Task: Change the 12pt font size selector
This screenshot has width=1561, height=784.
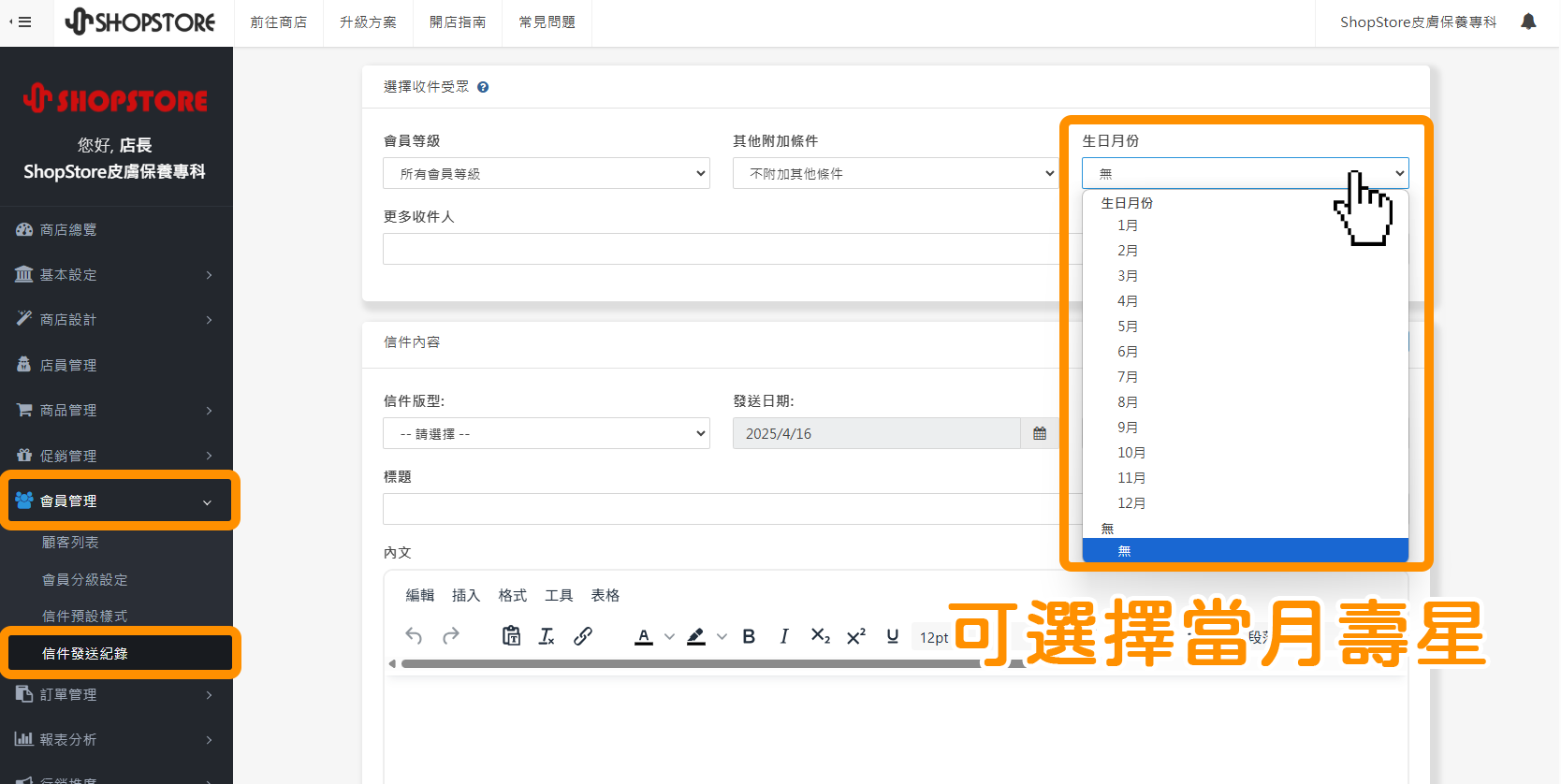Action: 933,637
